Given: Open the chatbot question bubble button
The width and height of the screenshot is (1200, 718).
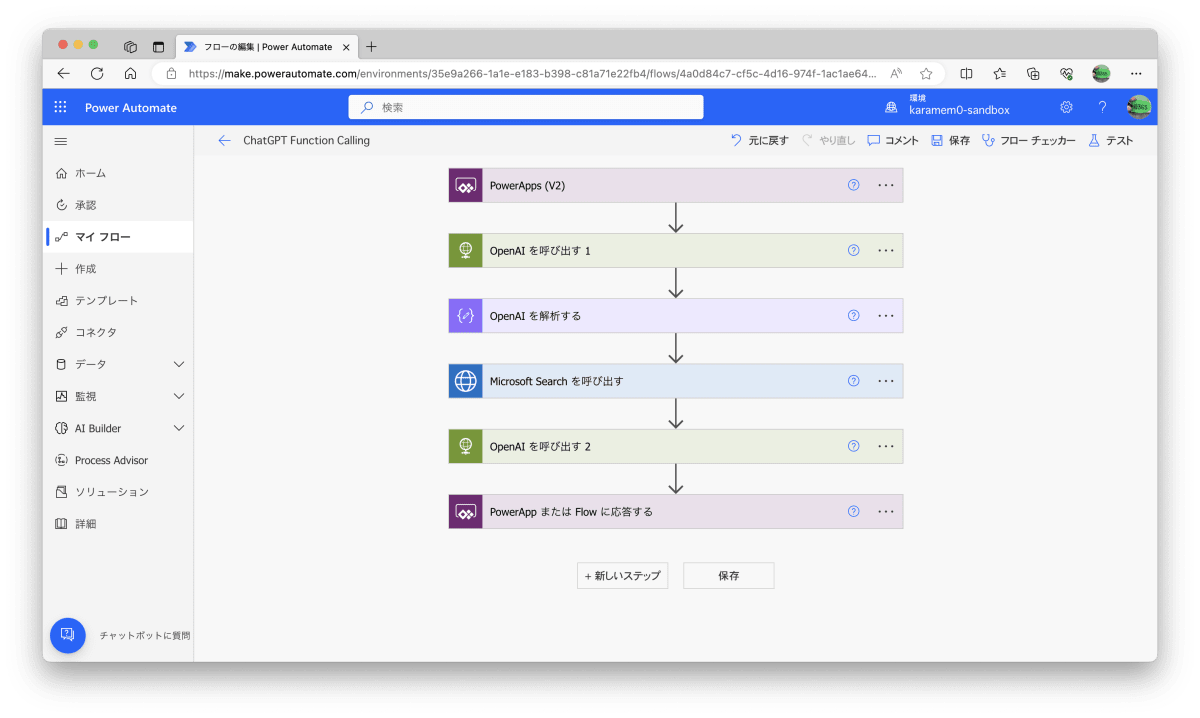Looking at the screenshot, I should click(x=68, y=635).
